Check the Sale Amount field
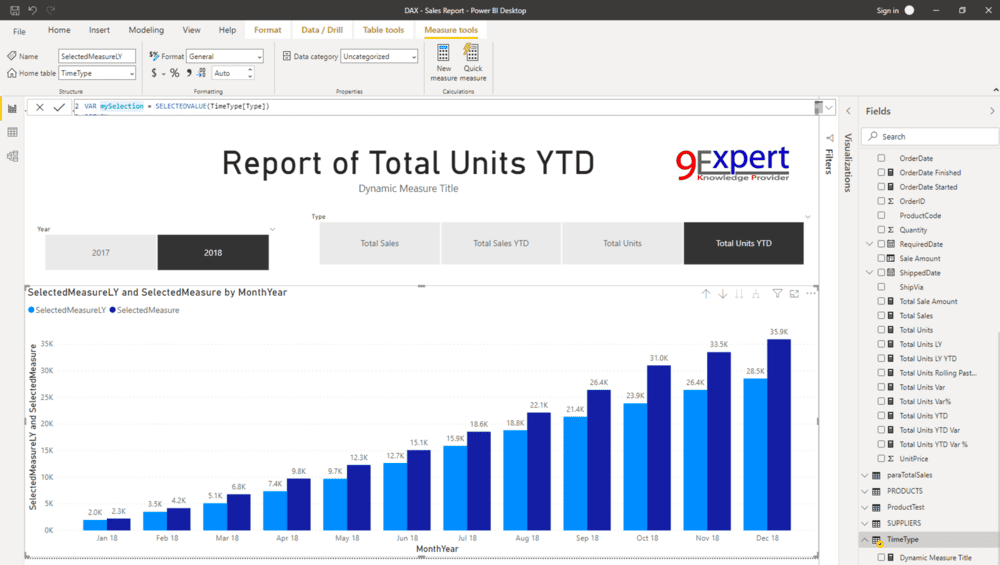 coord(881,258)
